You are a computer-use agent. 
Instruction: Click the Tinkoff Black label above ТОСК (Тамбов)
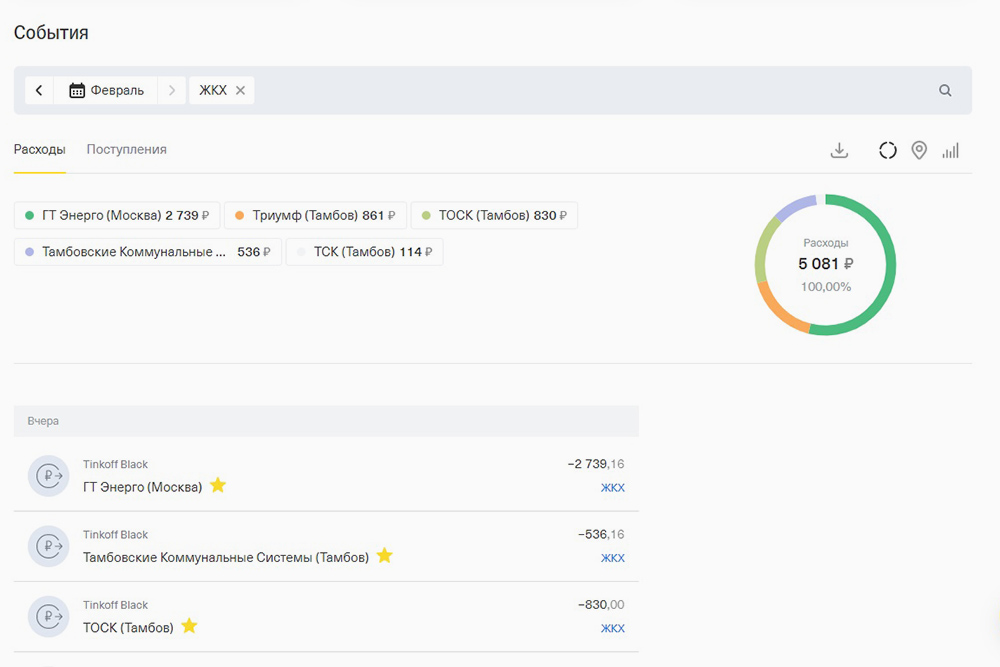(115, 605)
